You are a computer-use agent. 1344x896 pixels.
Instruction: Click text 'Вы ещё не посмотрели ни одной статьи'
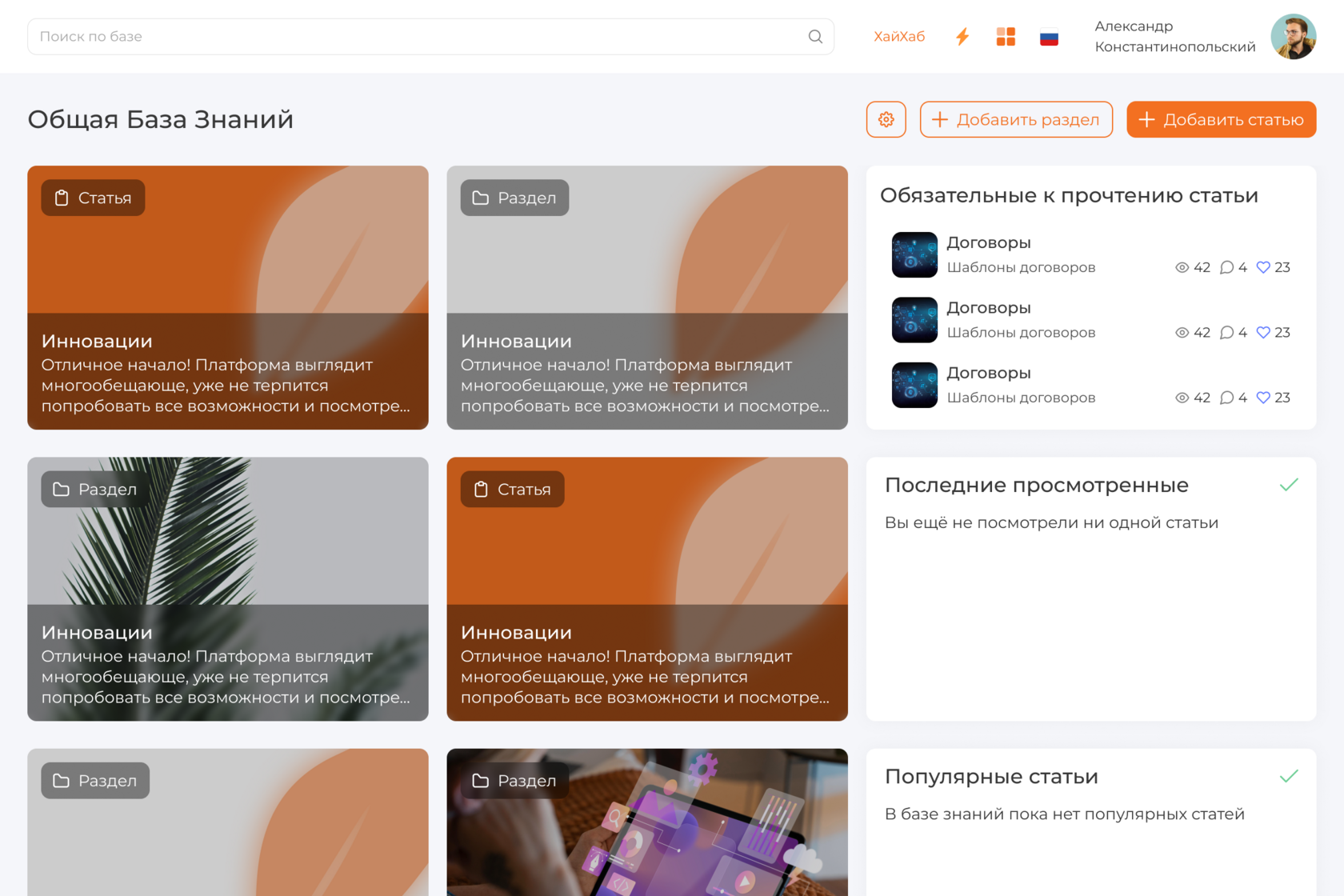[1051, 523]
